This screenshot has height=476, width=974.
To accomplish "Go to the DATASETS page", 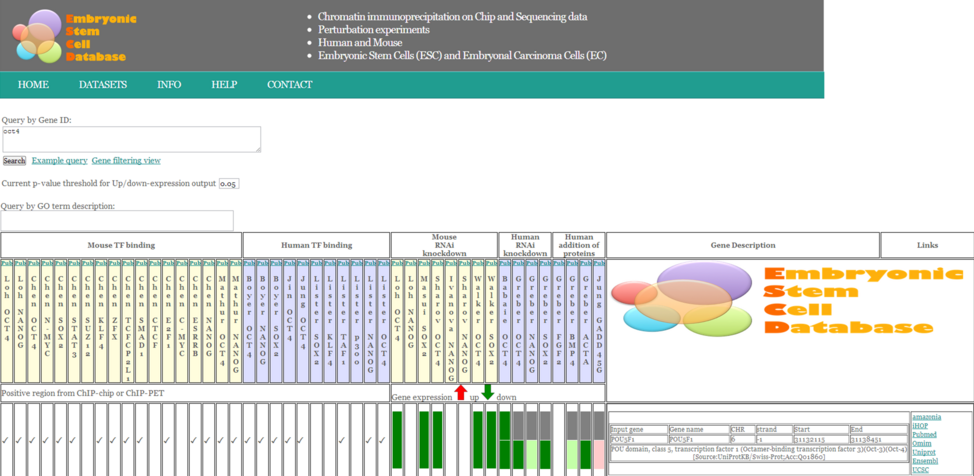I will click(103, 85).
